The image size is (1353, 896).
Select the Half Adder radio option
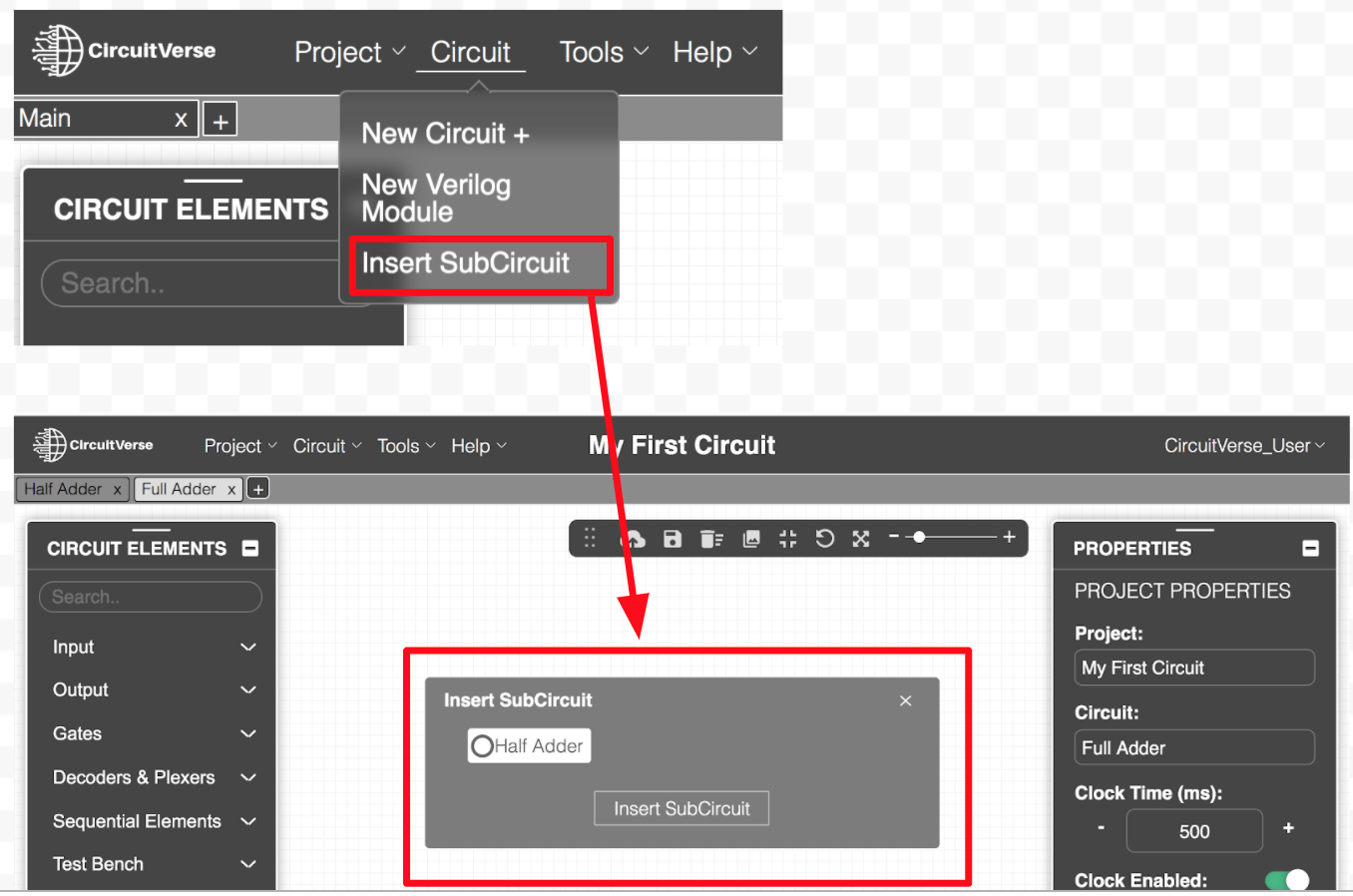pos(483,746)
